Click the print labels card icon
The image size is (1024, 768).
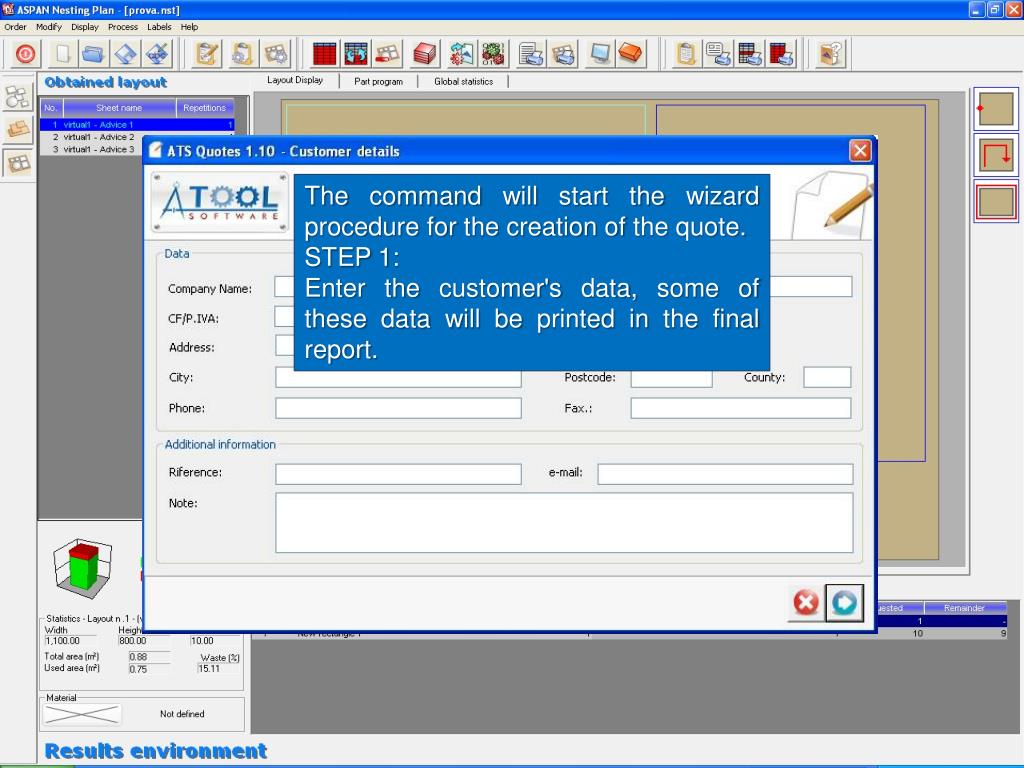(718, 54)
